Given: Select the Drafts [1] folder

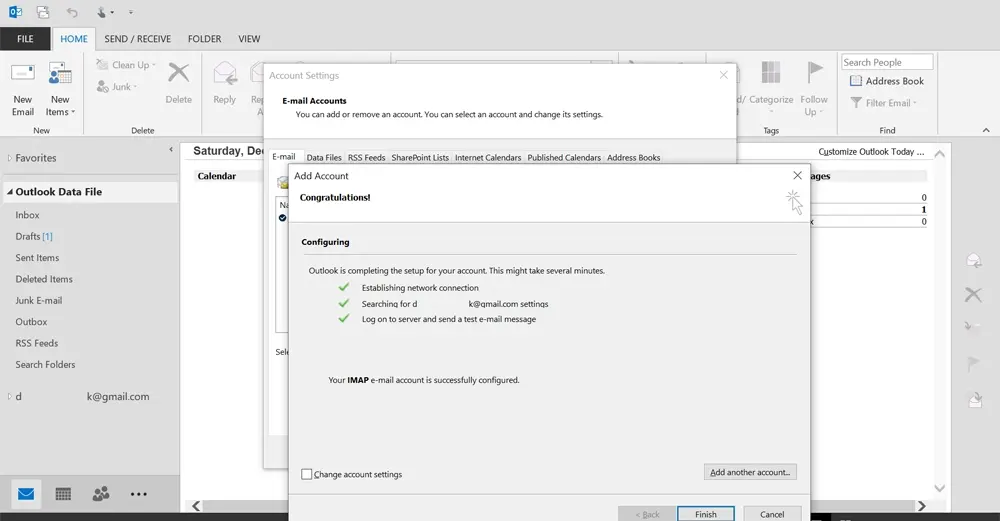Looking at the screenshot, I should tap(34, 236).
